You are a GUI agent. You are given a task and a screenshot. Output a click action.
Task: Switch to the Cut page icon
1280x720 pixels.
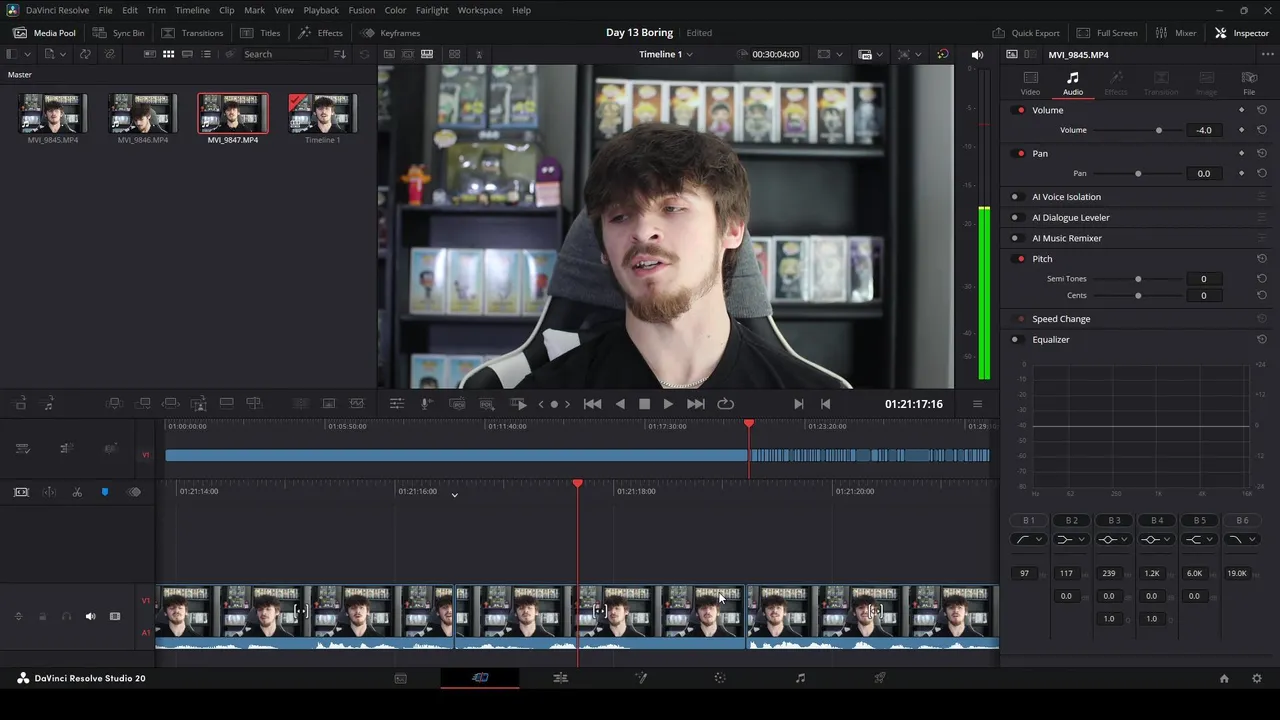480,678
